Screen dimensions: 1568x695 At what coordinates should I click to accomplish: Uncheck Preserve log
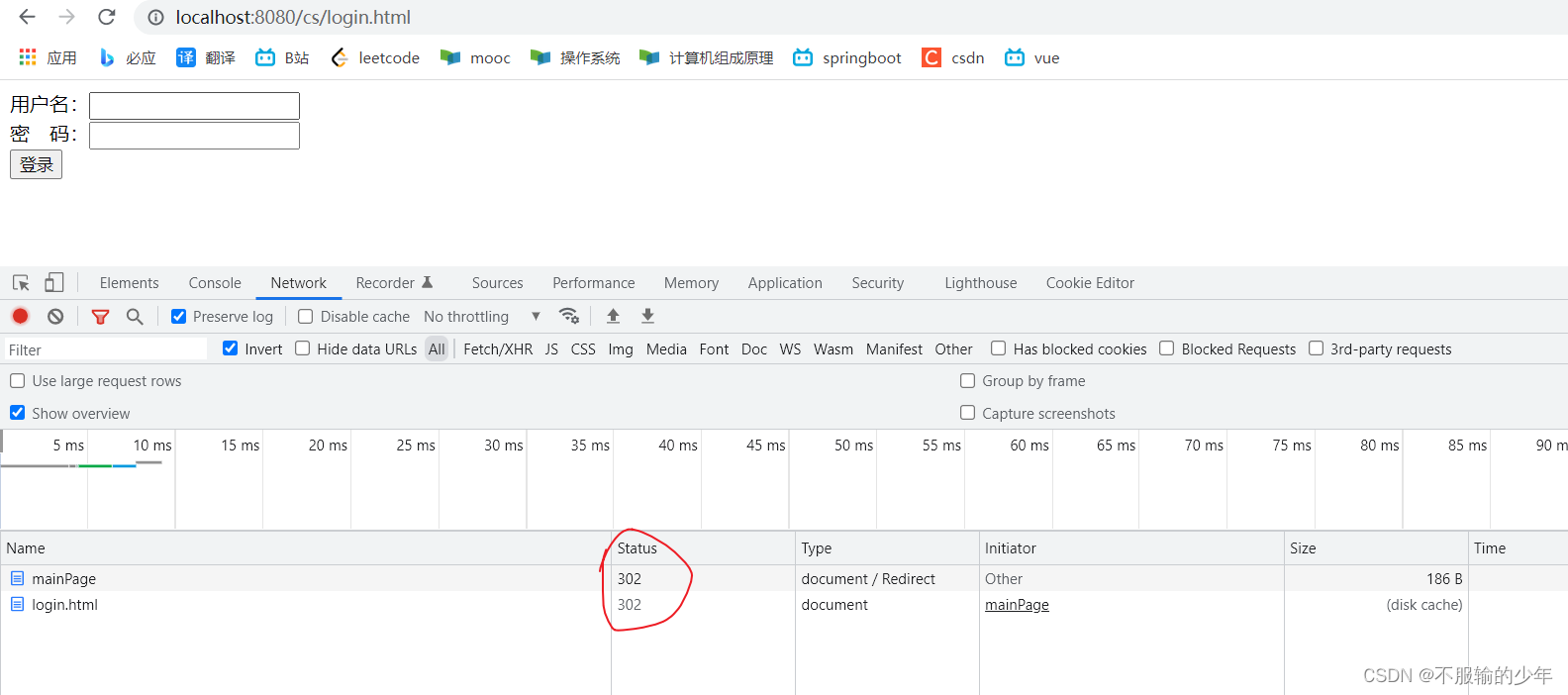click(178, 317)
